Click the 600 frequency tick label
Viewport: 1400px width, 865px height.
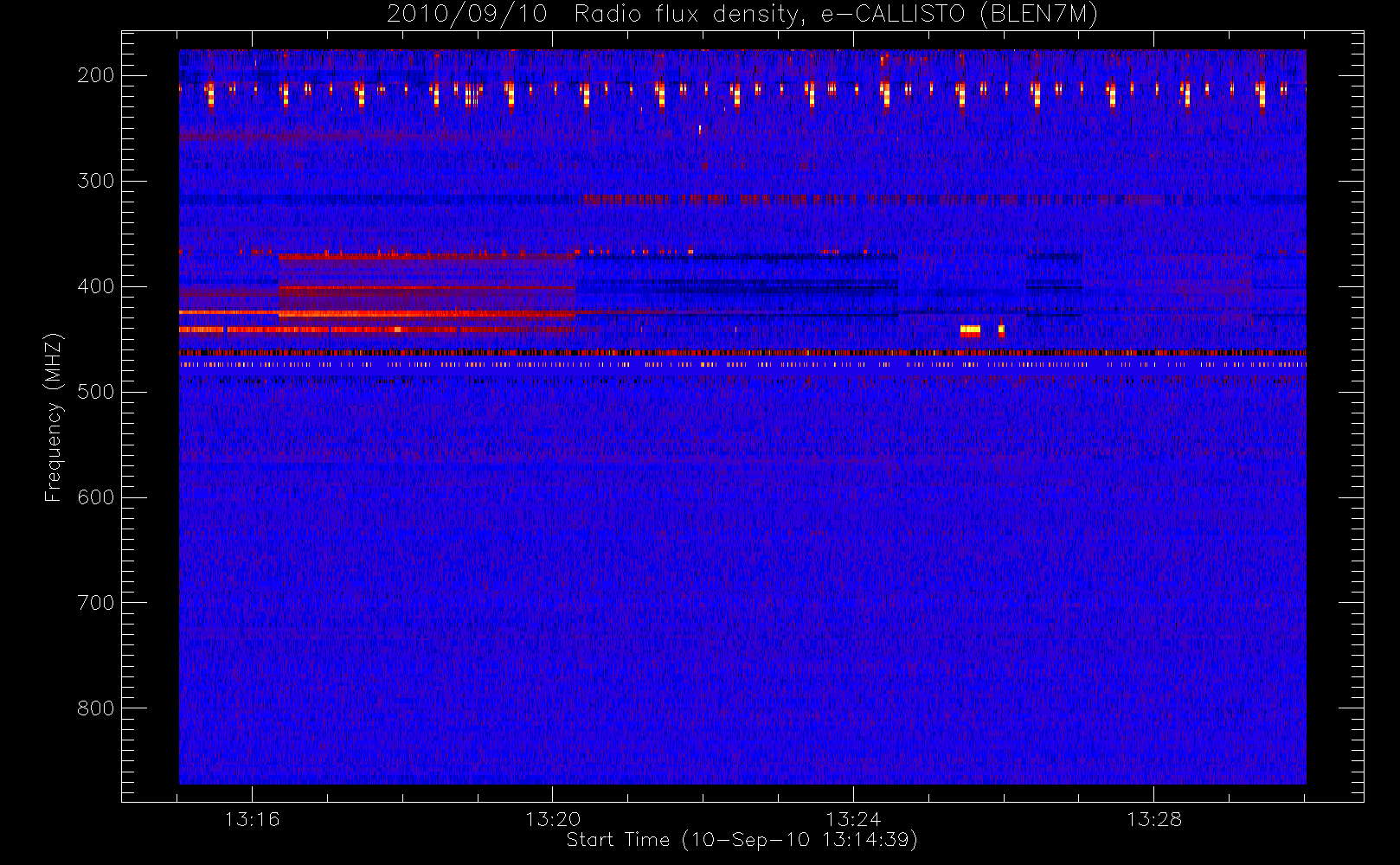click(96, 497)
